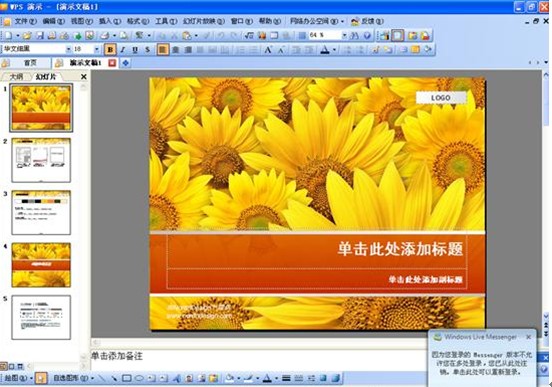This screenshot has width=552, height=387.
Task: Click the 3D style icon
Action: click(335, 378)
